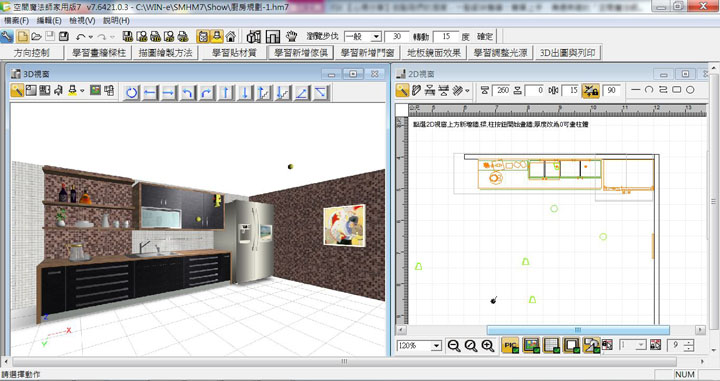The height and width of the screenshot is (381, 720).
Task: Select the hand pan tool icon
Action: [x=291, y=36]
